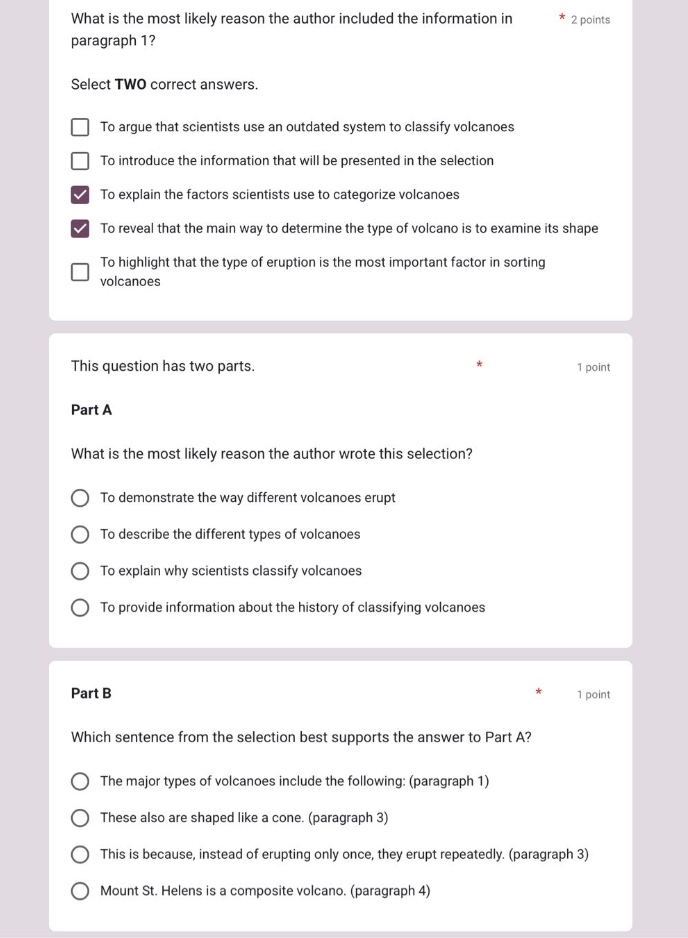
Task: Check 'To argue that scientists use an outdated system'
Action: tap(80, 127)
